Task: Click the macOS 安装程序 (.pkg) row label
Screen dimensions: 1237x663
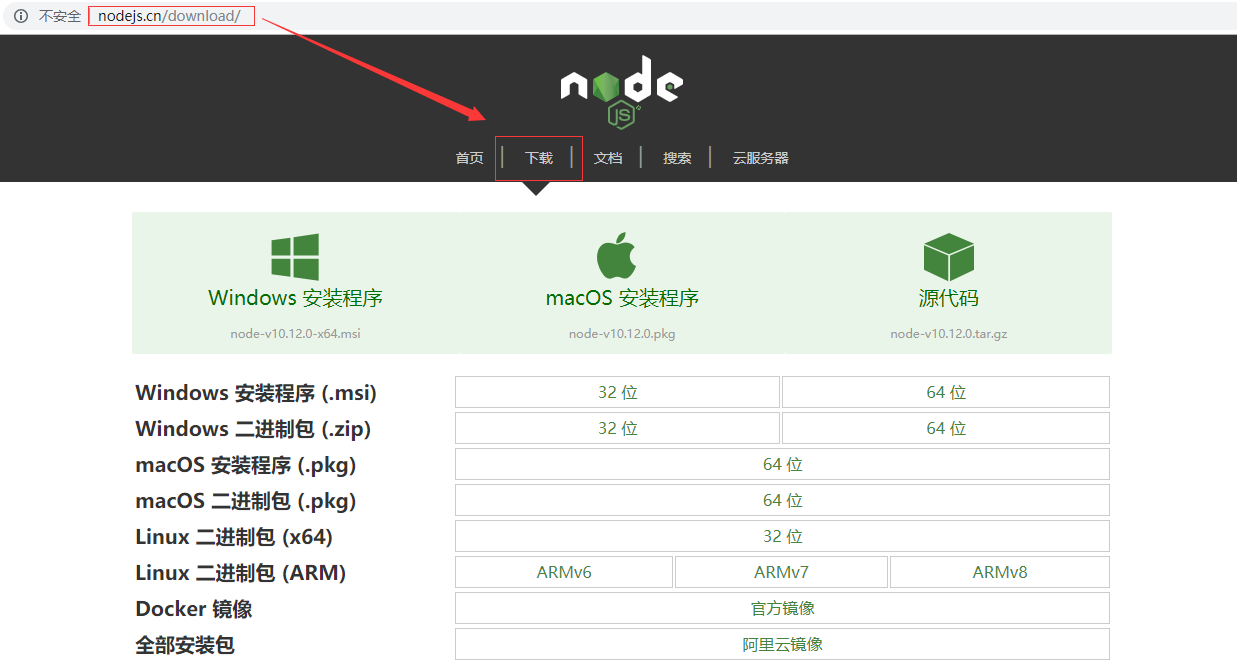Action: 246,465
